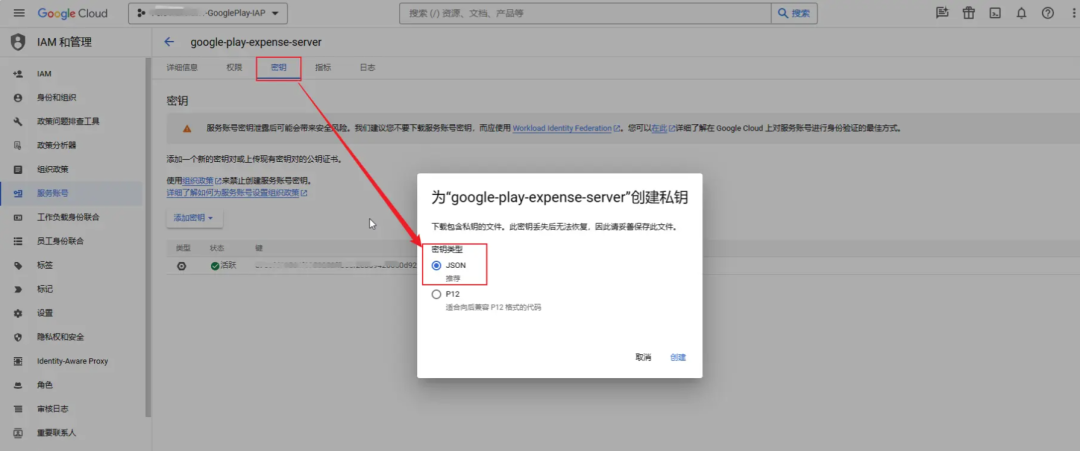Switch to the 日志 tab
The width and height of the screenshot is (1080, 451).
pos(367,67)
